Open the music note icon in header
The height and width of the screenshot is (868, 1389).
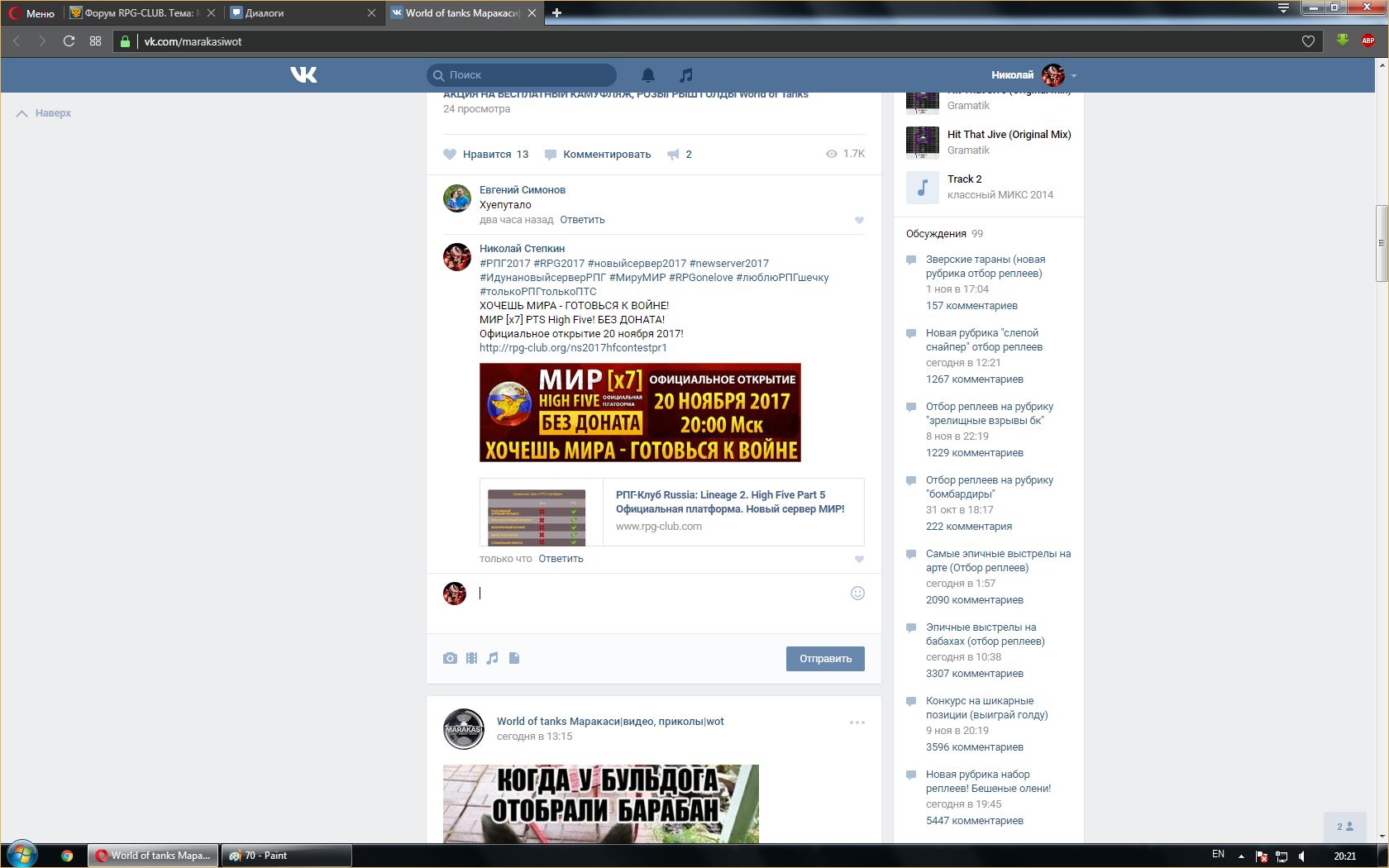point(685,74)
